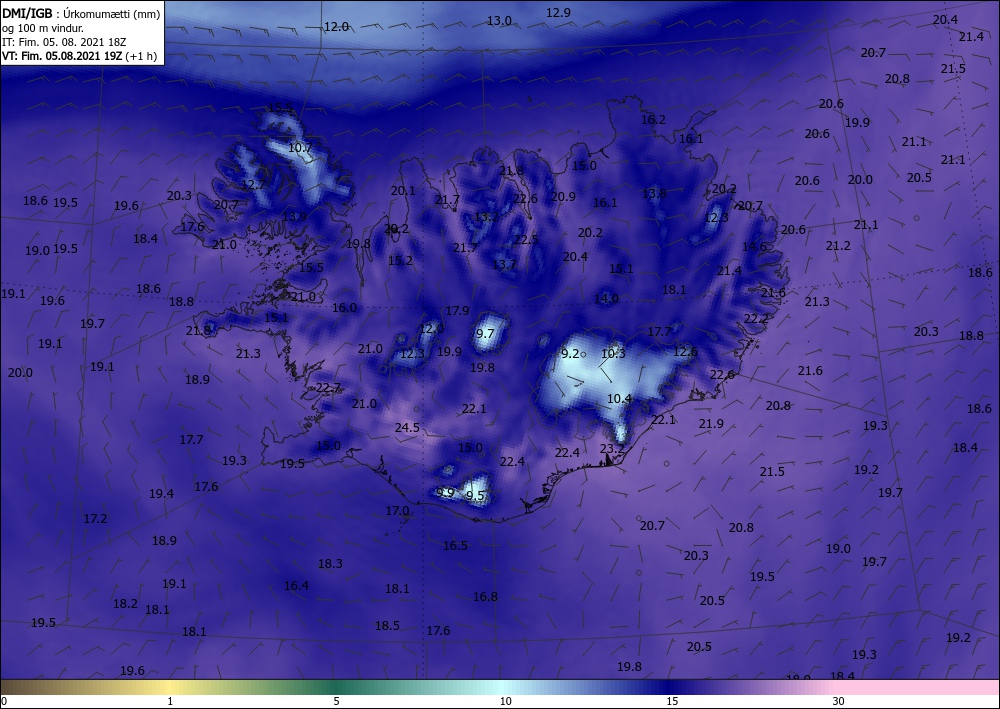The height and width of the screenshot is (709, 1000).
Task: Select the 17.2 value in the southwest ocean
Action: 96,518
